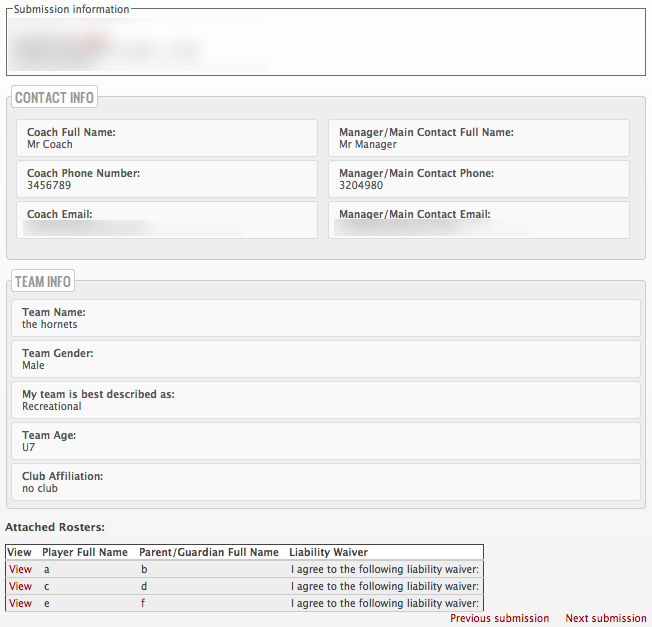Viewport: 652px width, 627px height.
Task: Click the 'Club Affiliation:' label
Action: pos(62,476)
